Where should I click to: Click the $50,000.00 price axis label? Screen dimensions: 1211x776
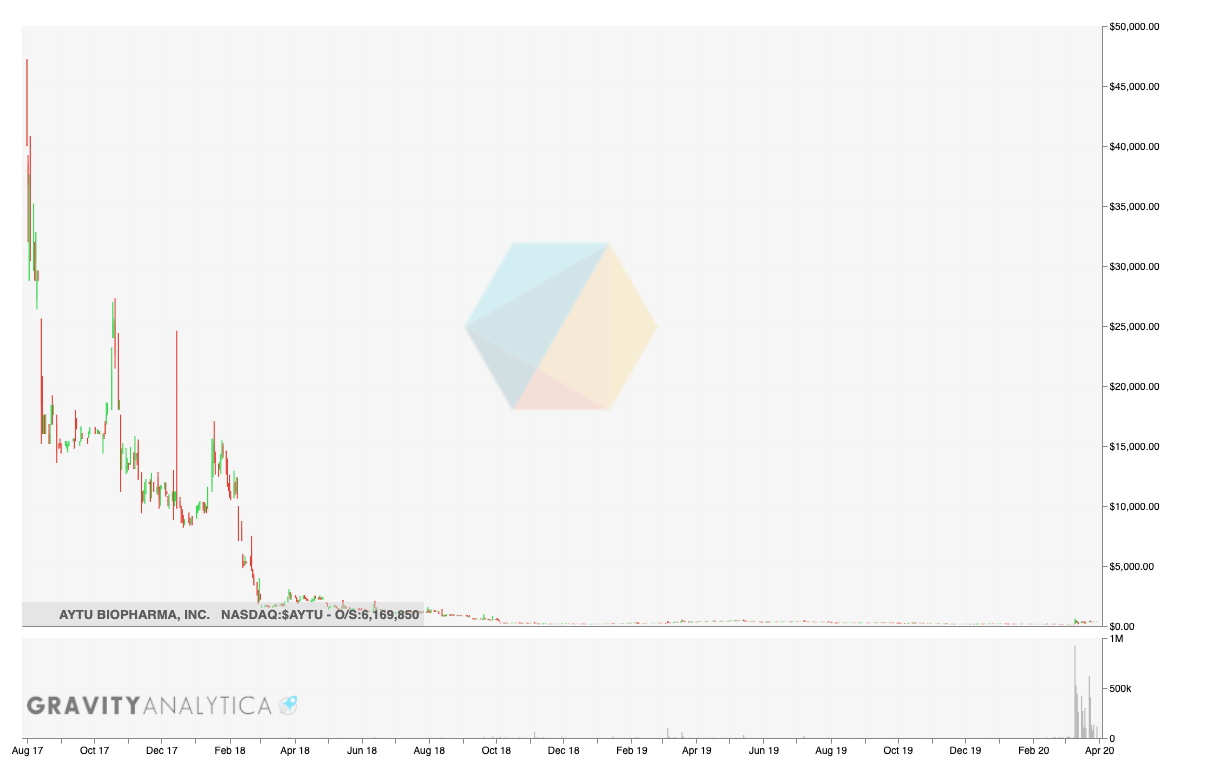click(1134, 27)
